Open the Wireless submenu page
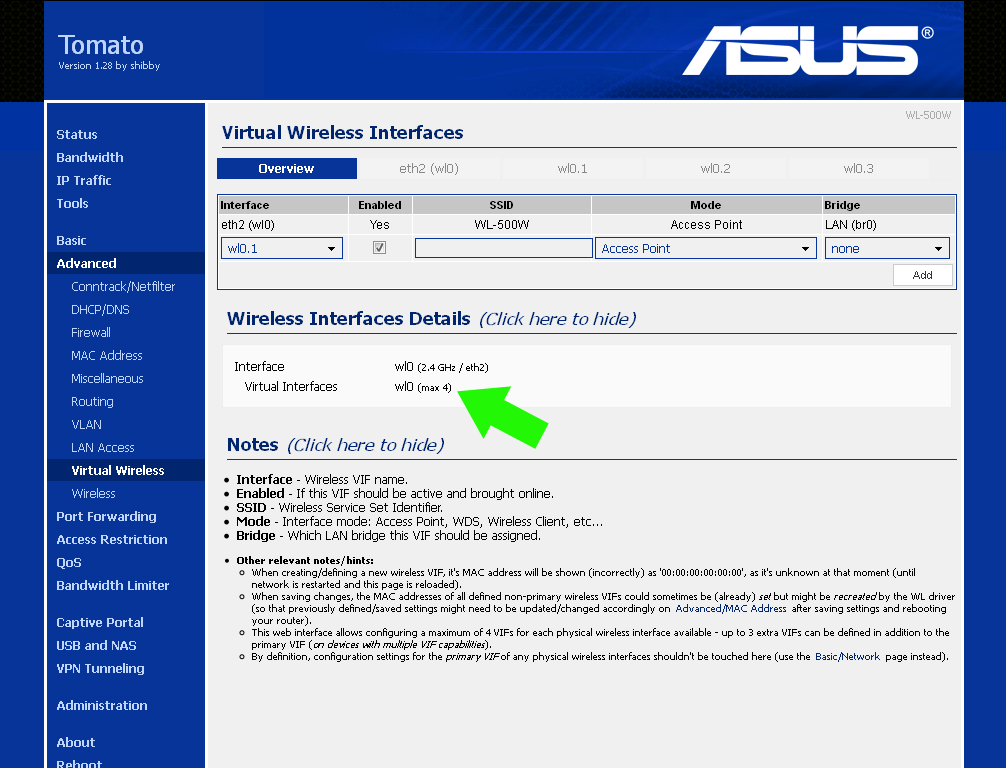 click(x=94, y=494)
